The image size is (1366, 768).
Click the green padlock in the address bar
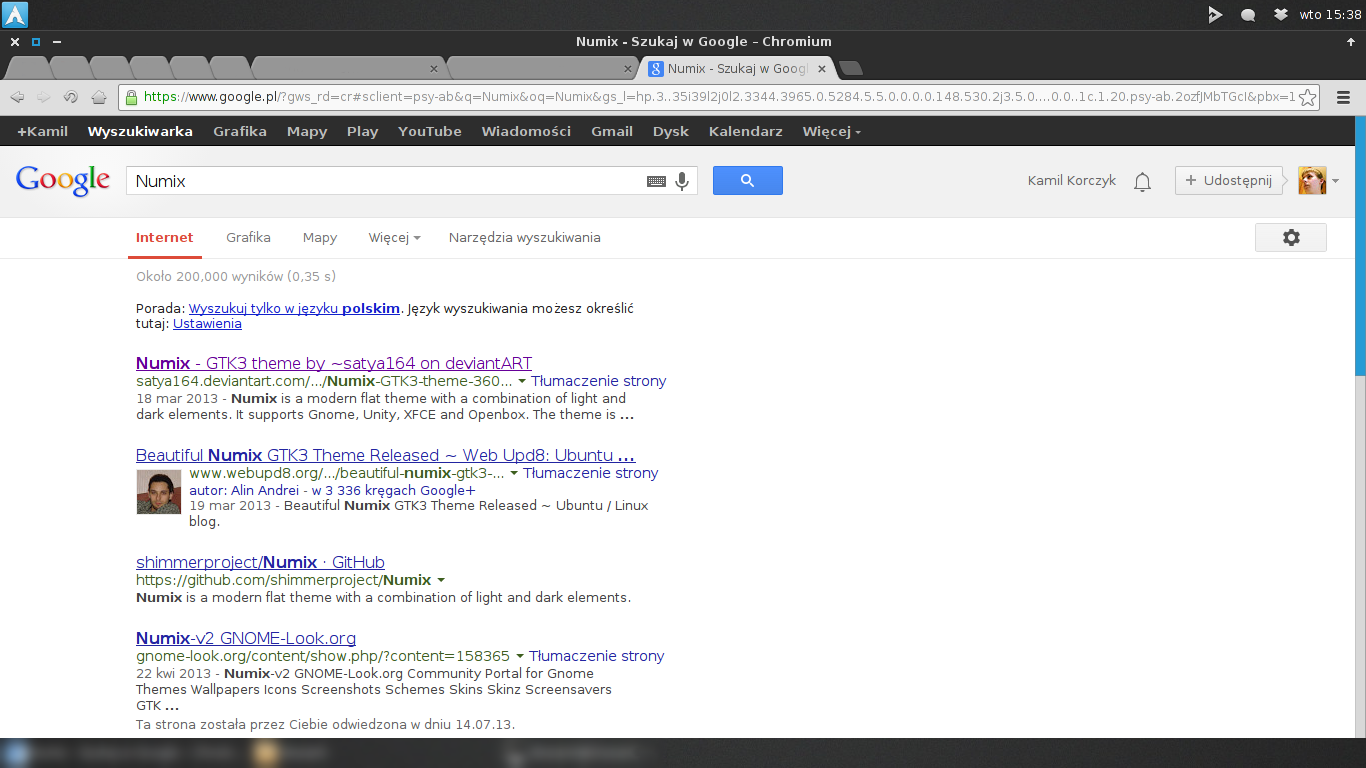(x=131, y=97)
